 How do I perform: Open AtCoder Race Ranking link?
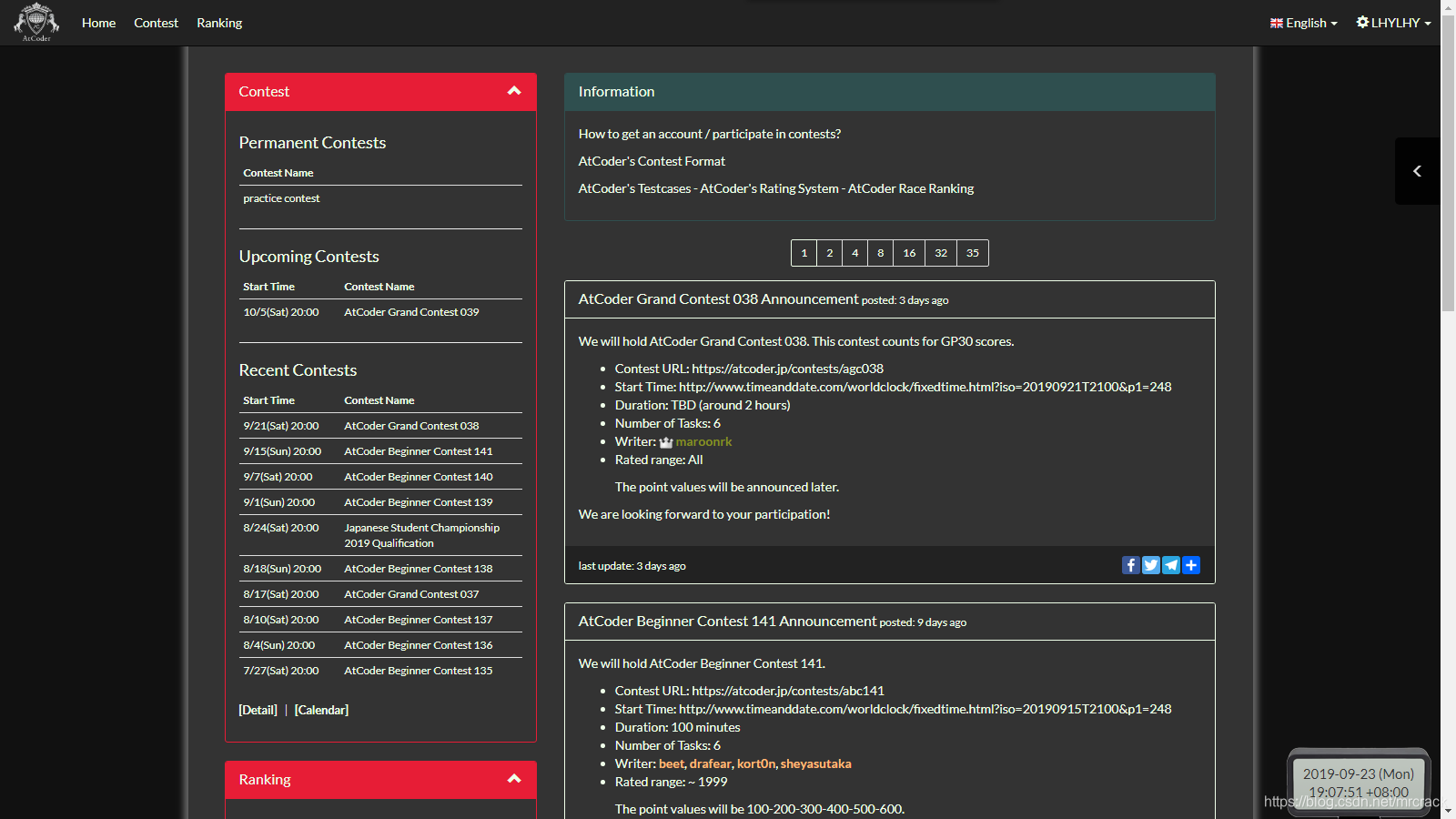[x=911, y=188]
